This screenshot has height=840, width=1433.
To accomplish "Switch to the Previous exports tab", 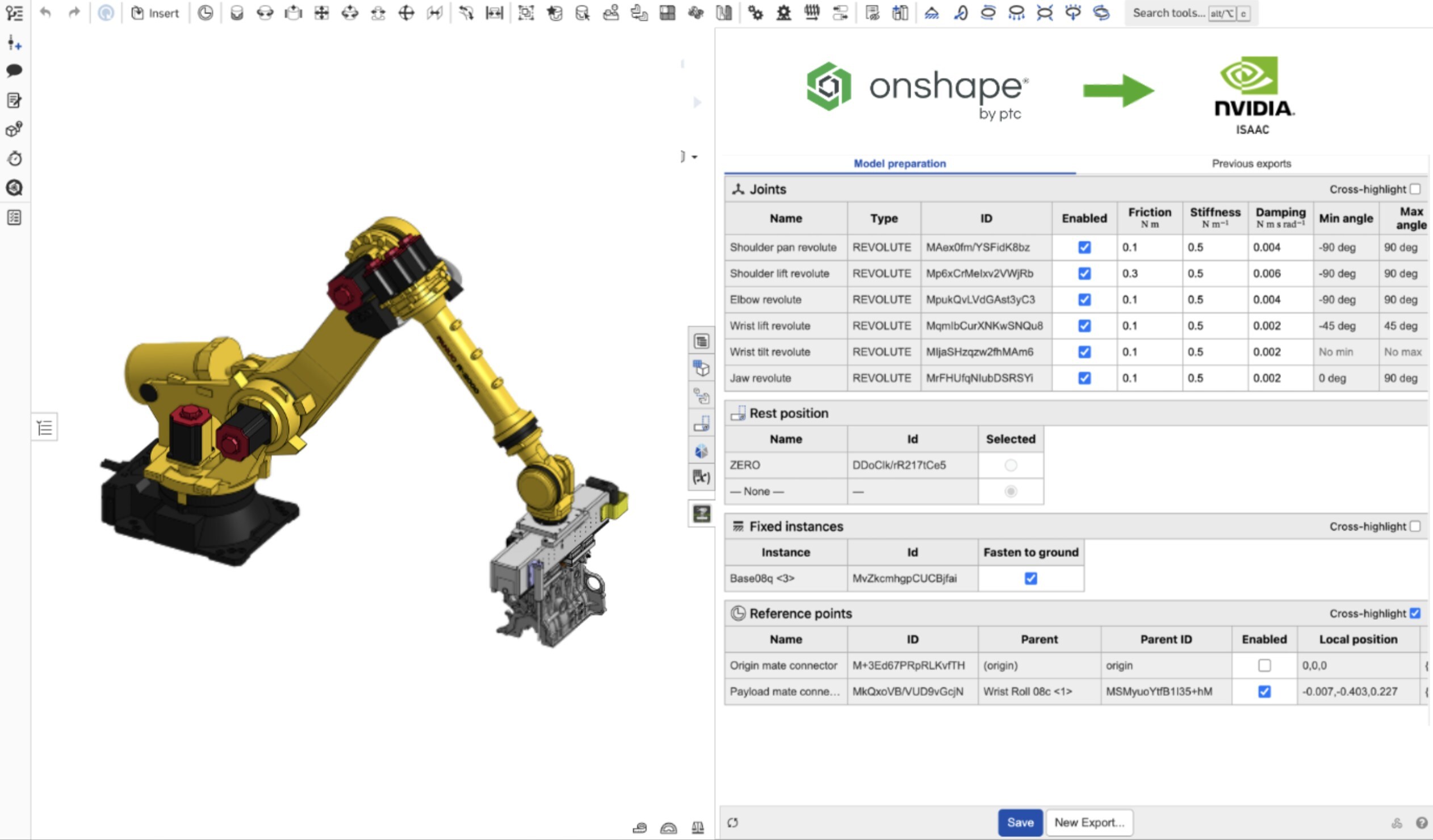I will tap(1250, 163).
